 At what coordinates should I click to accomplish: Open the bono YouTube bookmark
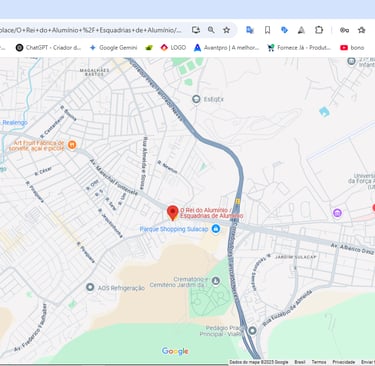coord(352,48)
